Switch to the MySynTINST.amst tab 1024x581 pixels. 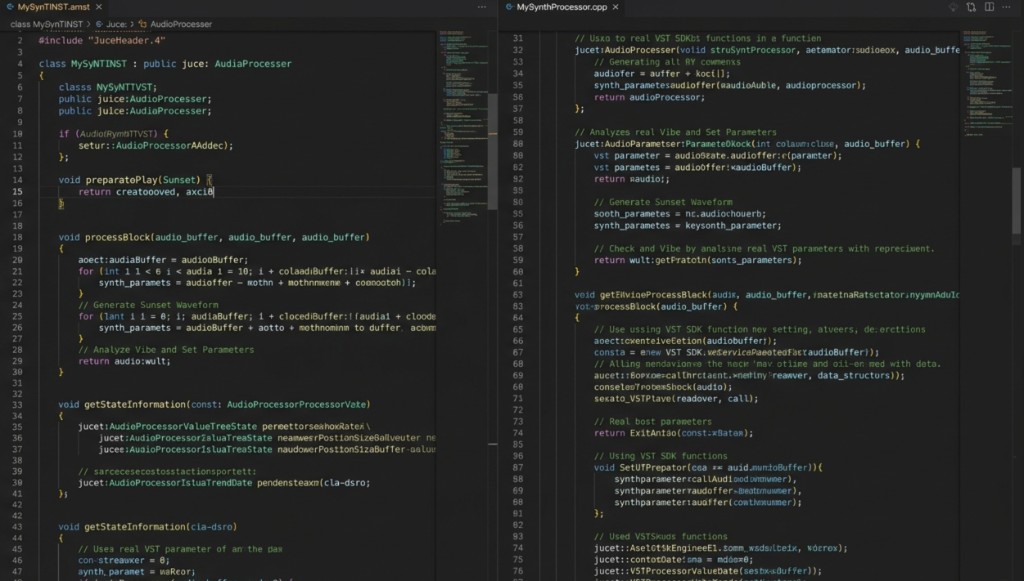click(54, 7)
